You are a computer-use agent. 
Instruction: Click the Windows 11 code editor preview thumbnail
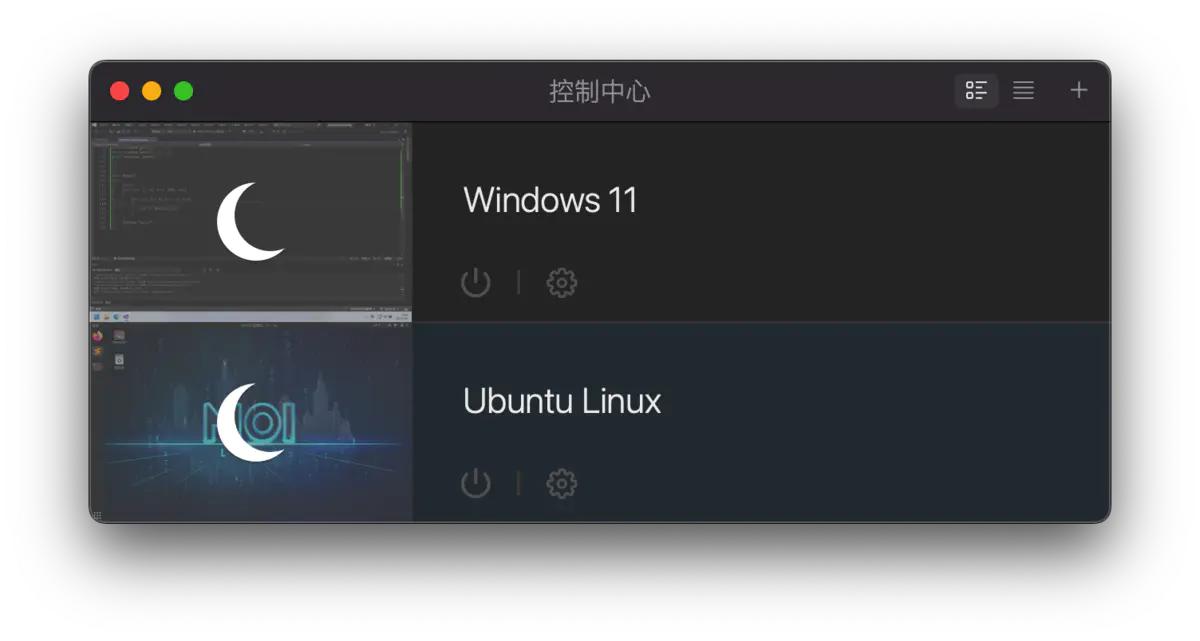[251, 222]
